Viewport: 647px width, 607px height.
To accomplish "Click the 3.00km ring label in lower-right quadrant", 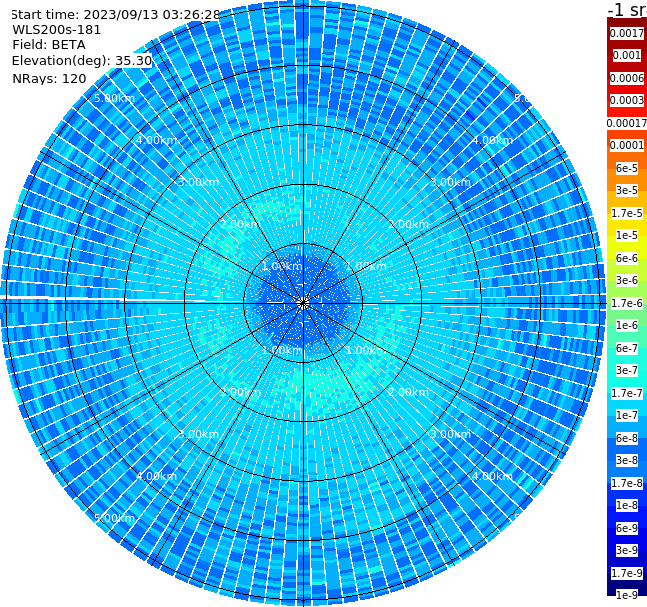I will (450, 434).
